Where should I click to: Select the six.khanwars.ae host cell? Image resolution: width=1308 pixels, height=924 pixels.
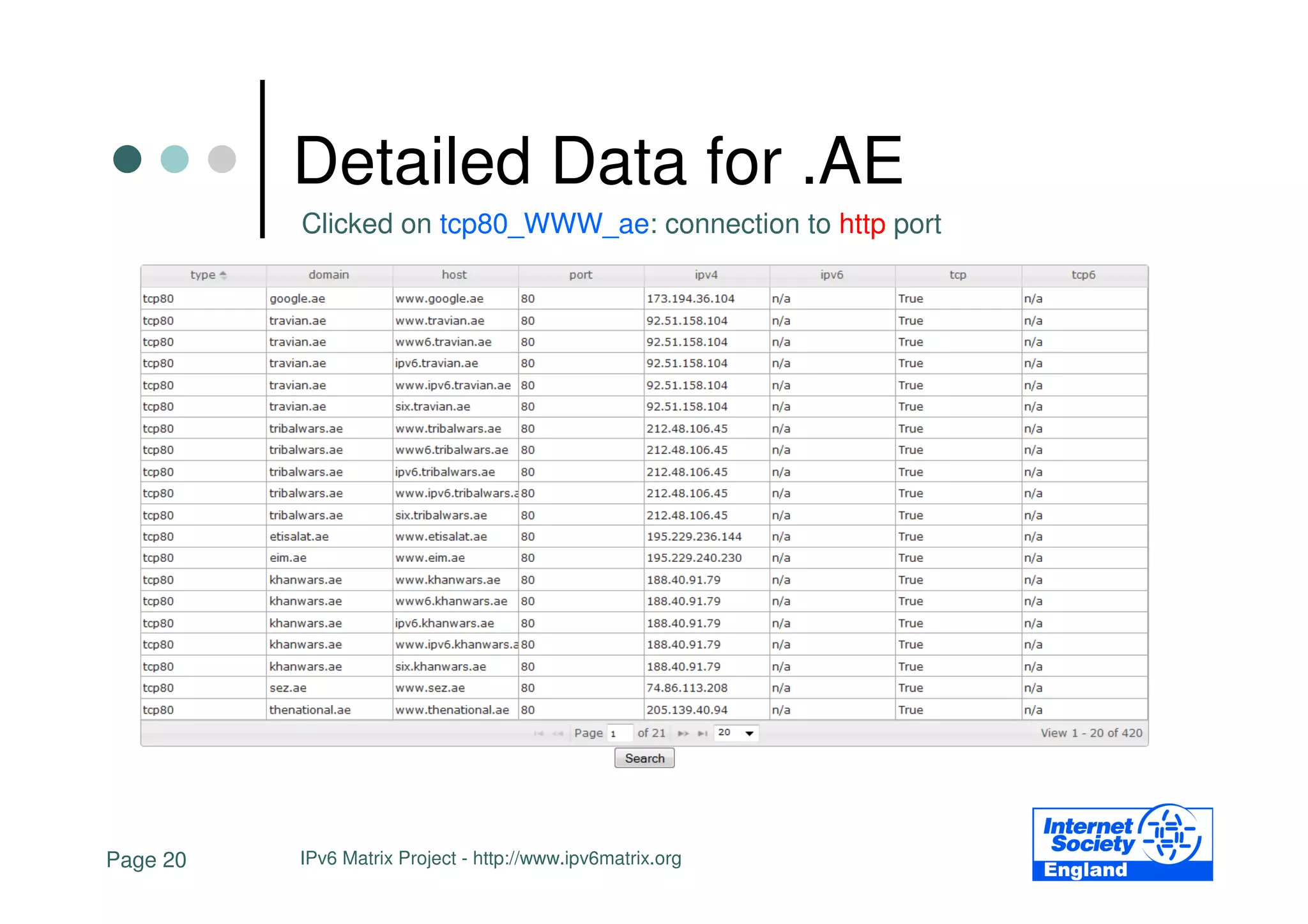(455, 667)
